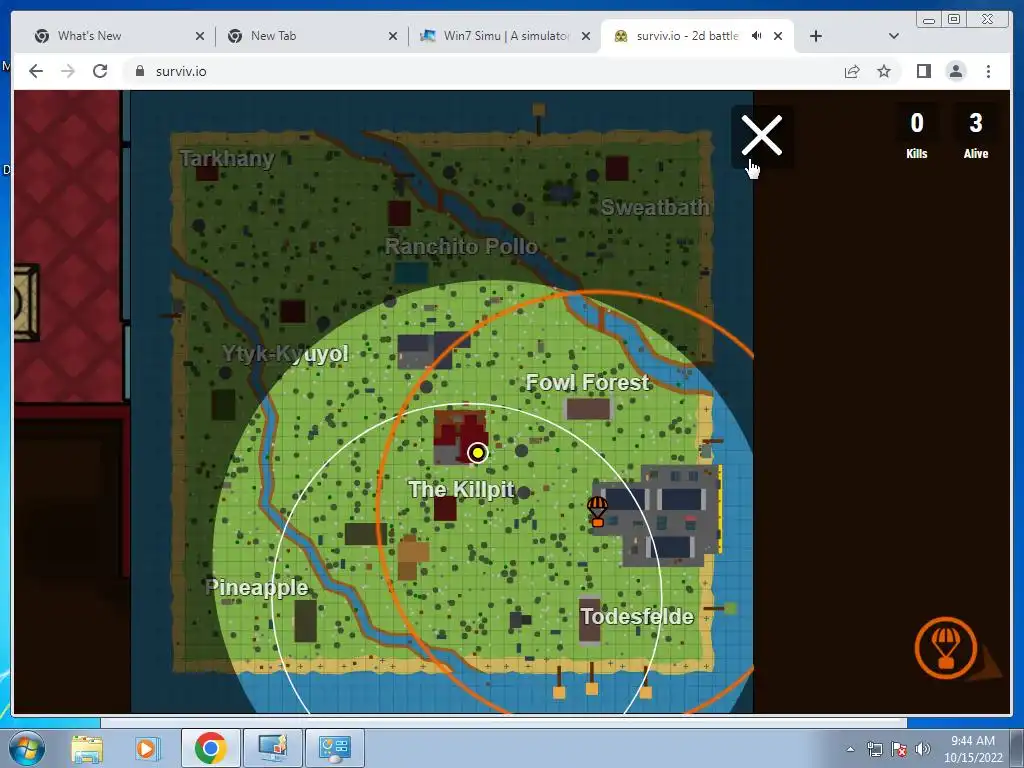Click the Pineapple map label
This screenshot has height=768, width=1024.
pyautogui.click(x=257, y=587)
